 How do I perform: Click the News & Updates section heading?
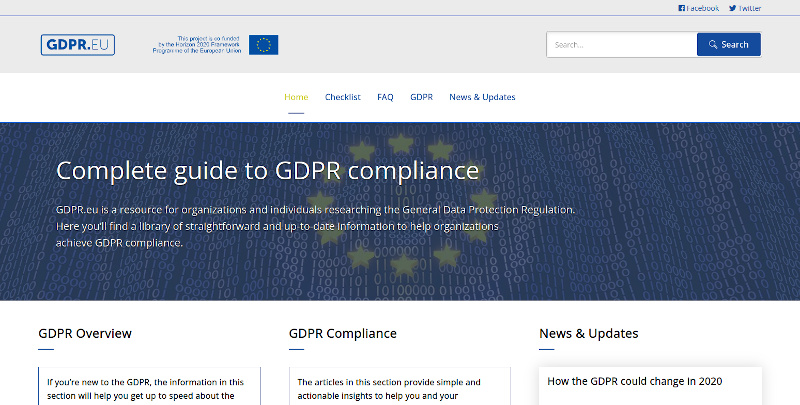click(x=588, y=333)
